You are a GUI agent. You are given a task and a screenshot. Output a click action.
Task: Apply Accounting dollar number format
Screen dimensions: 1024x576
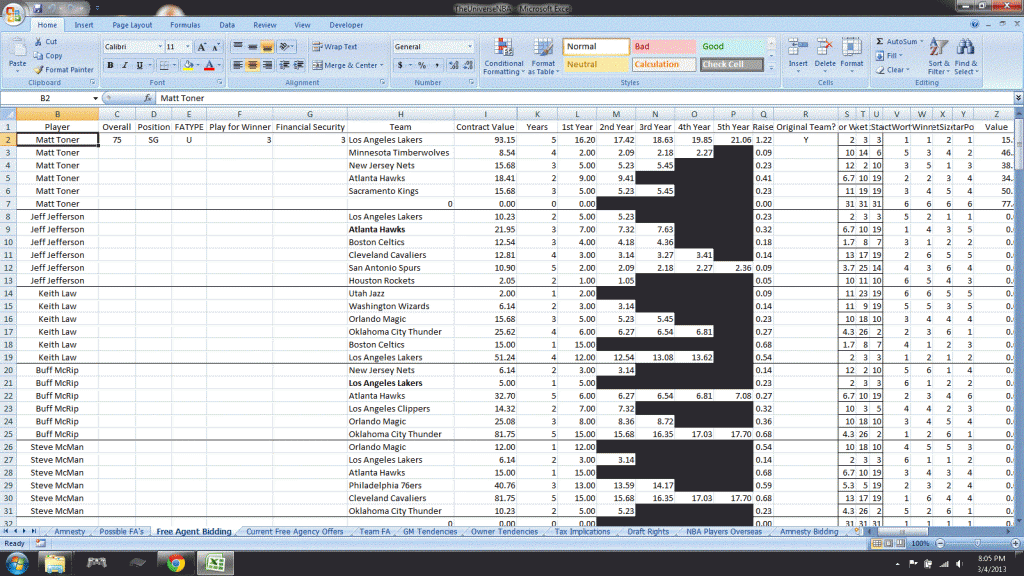400,65
